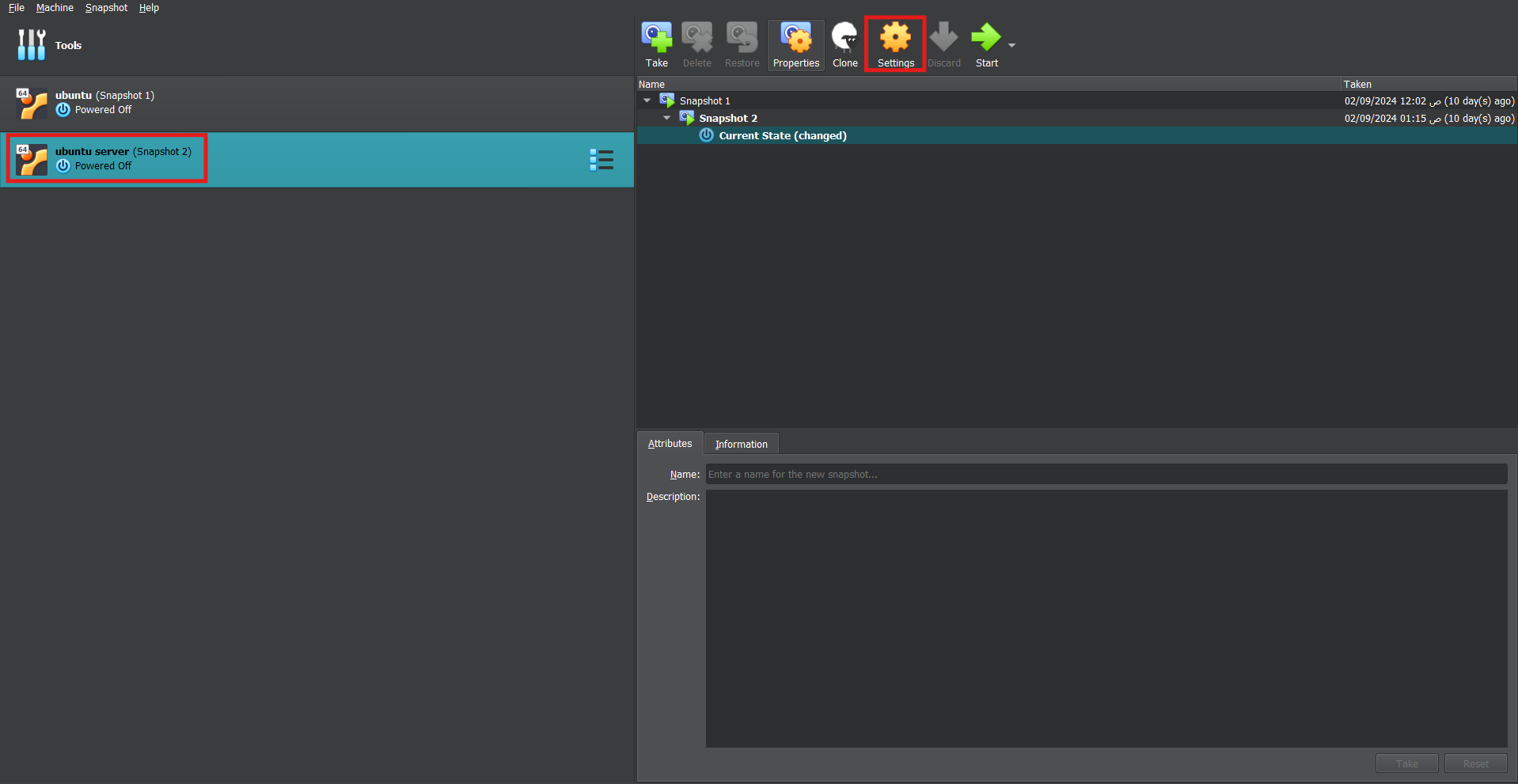Viewport: 1518px width, 784px height.
Task: Open the File menu
Action: coord(17,8)
